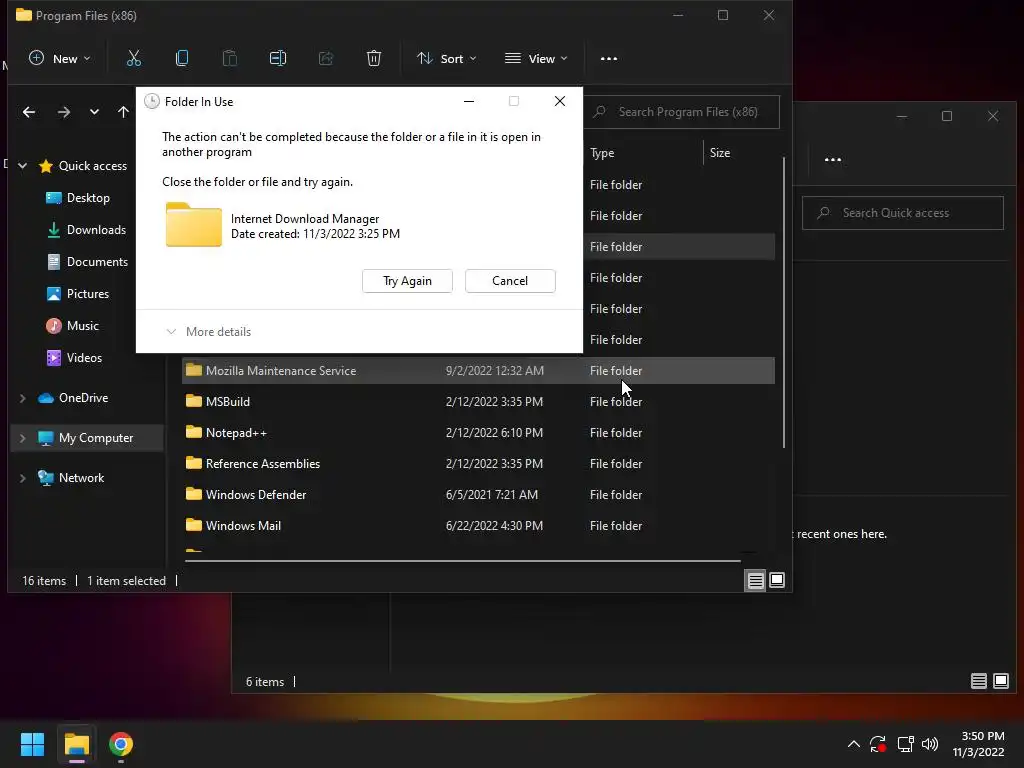Viewport: 1024px width, 768px height.
Task: Select the Mozilla Maintenance Service folder
Action: pos(478,370)
